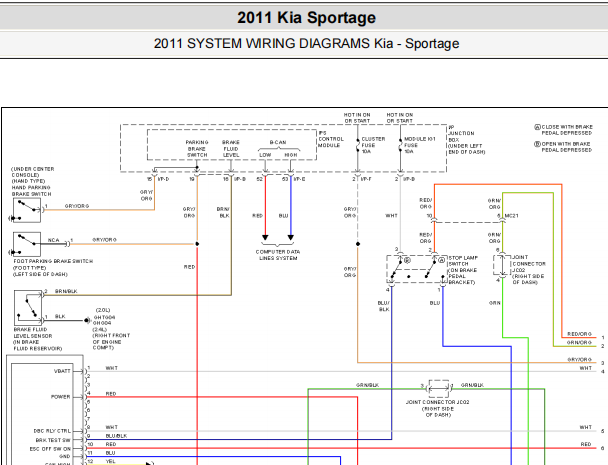
Task: Click the "YEL" wire label at pin 12
Action: click(x=111, y=461)
